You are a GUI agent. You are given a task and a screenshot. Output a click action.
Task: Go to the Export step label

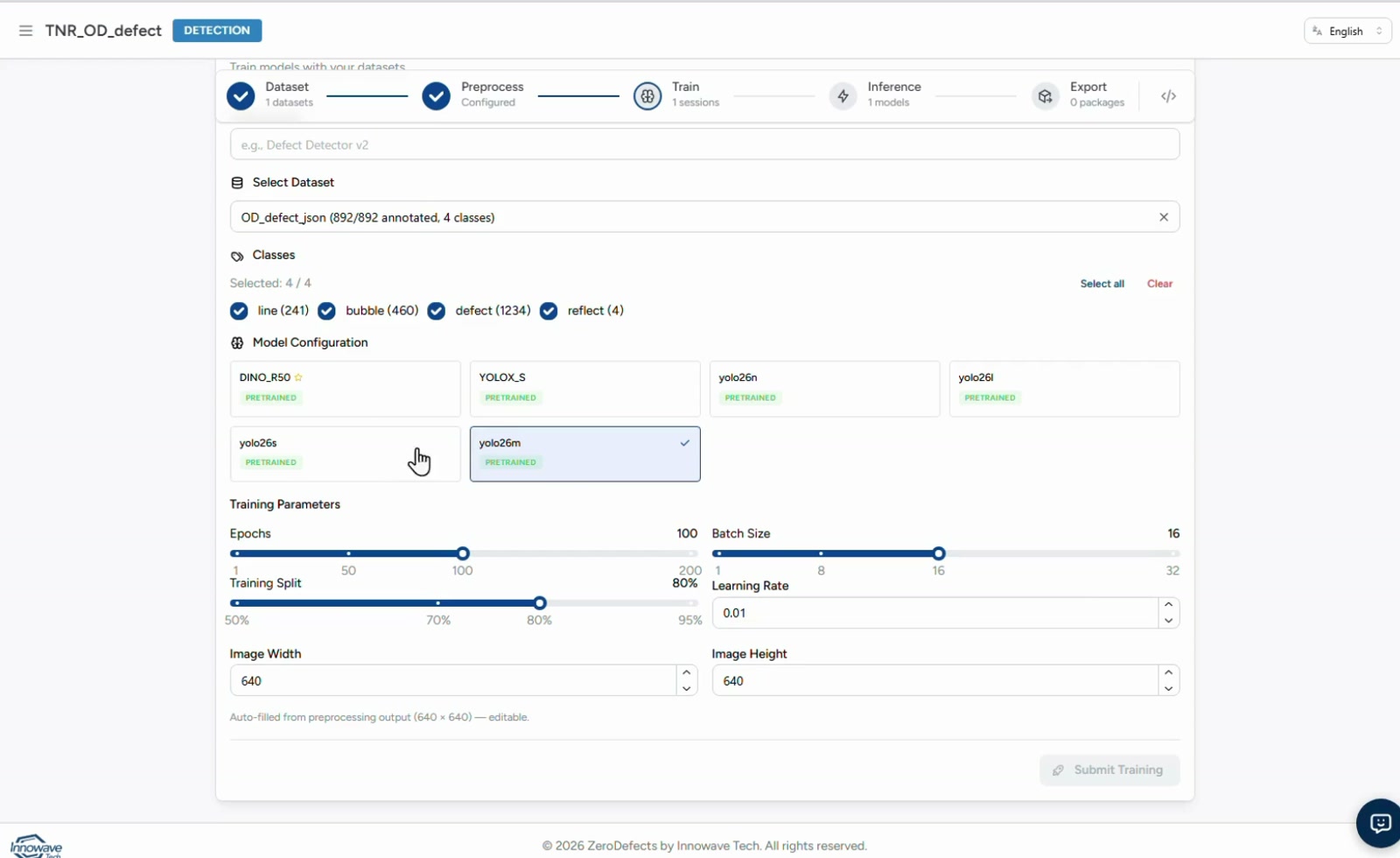point(1088,87)
